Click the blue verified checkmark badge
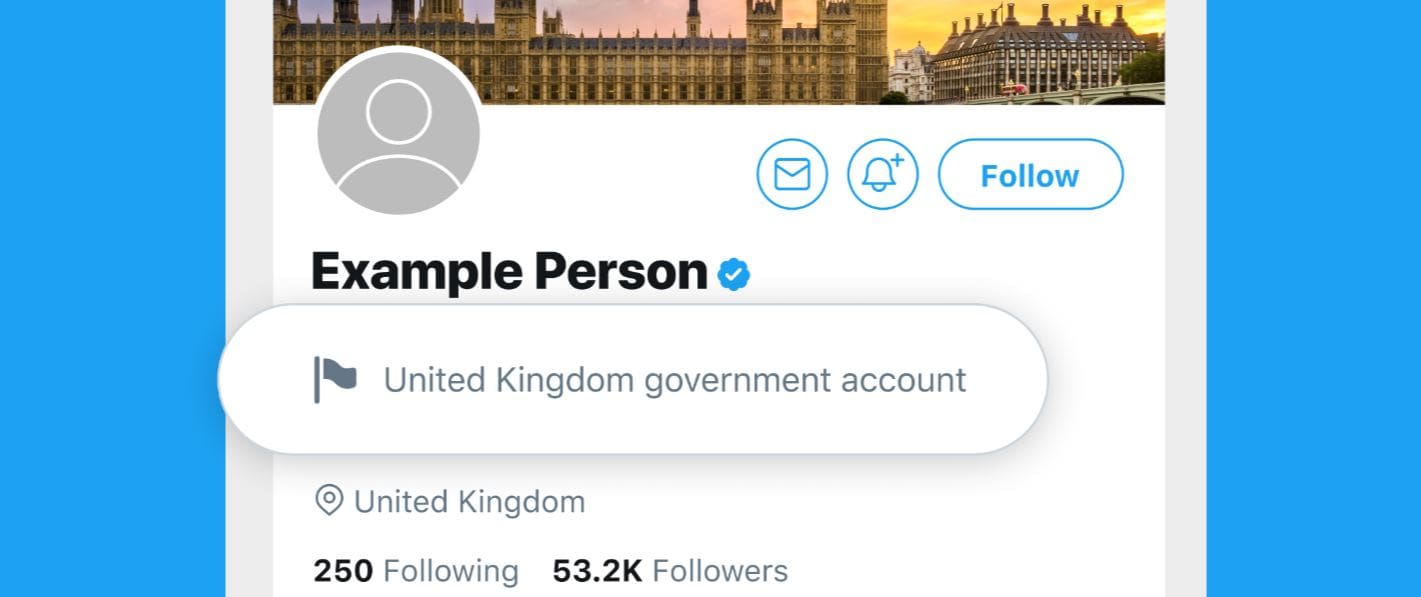This screenshot has width=1421, height=597. click(734, 273)
